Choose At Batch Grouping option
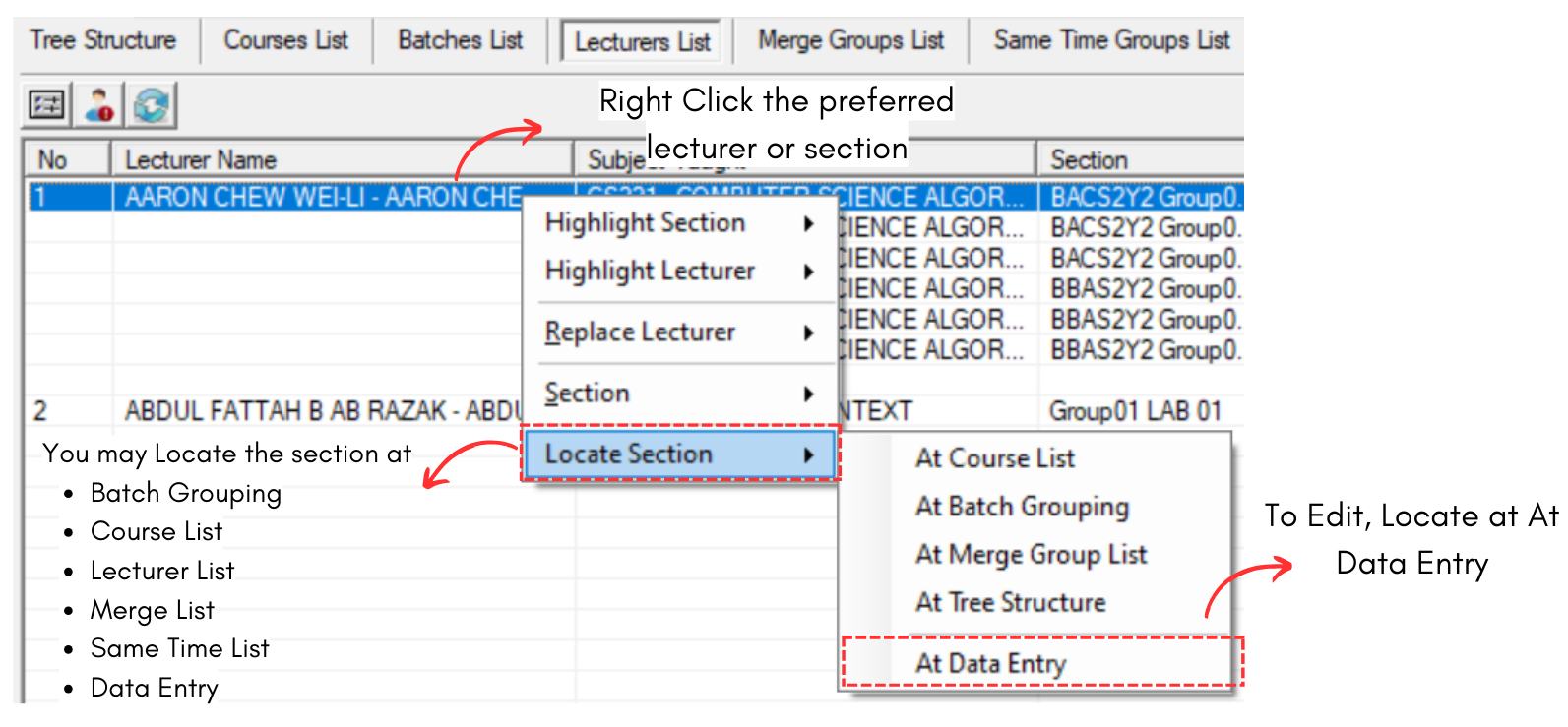 [1022, 507]
